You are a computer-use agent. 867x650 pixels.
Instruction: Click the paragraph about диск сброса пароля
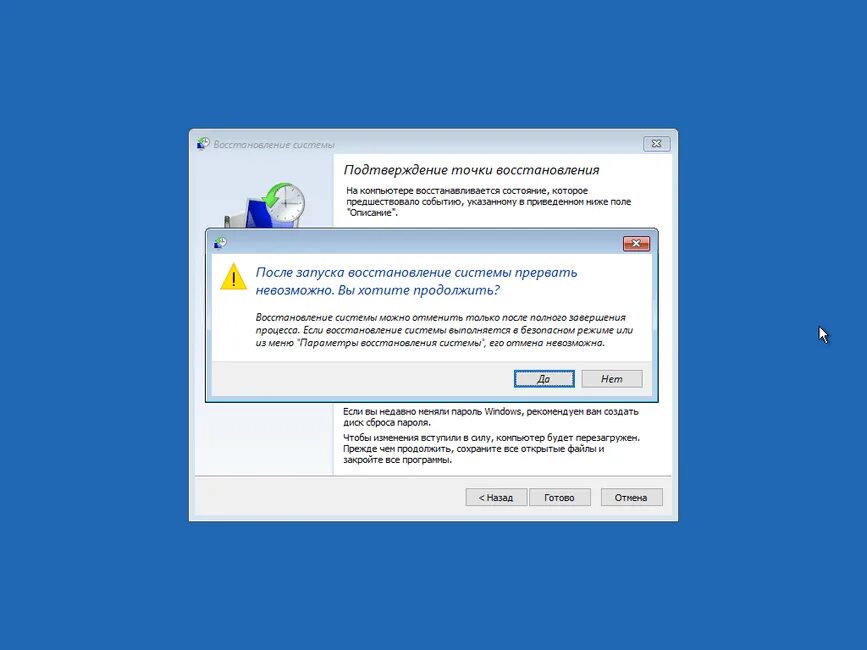(490, 417)
